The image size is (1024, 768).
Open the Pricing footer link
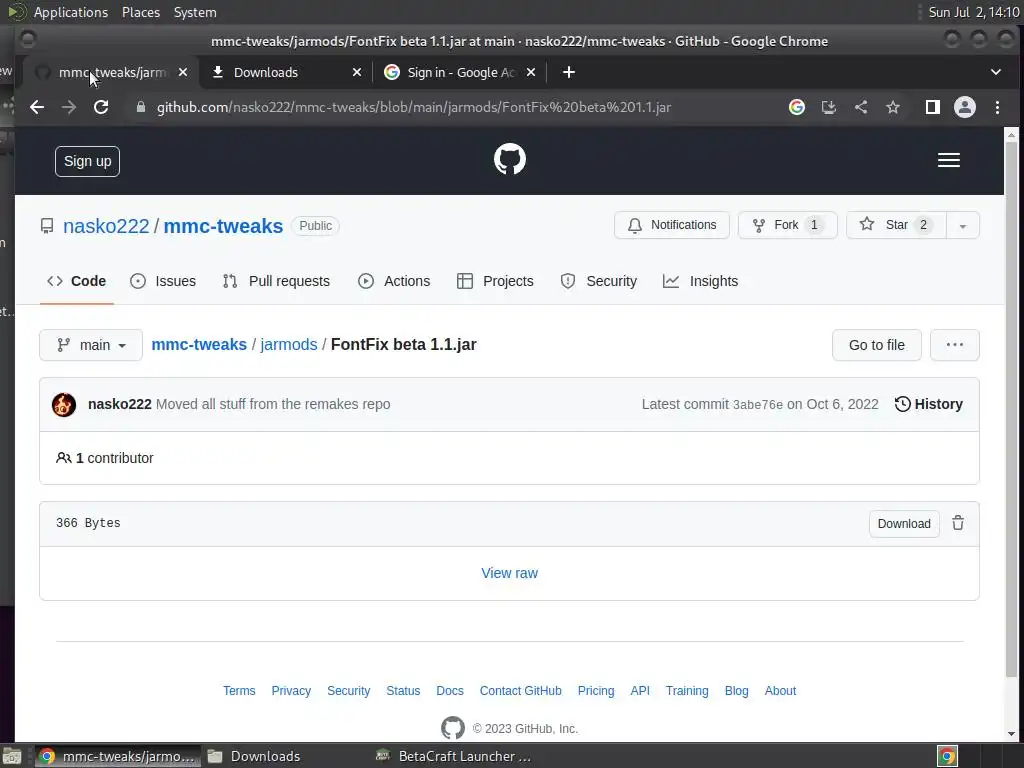point(596,691)
